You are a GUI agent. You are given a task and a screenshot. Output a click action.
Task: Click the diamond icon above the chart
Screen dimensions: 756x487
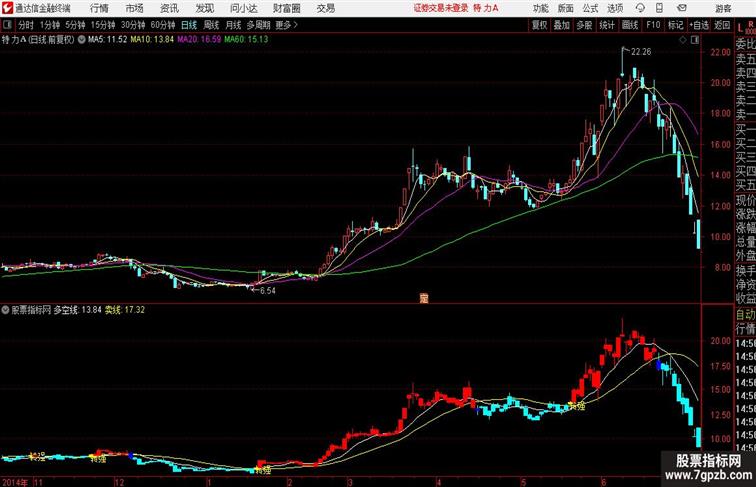tap(683, 40)
